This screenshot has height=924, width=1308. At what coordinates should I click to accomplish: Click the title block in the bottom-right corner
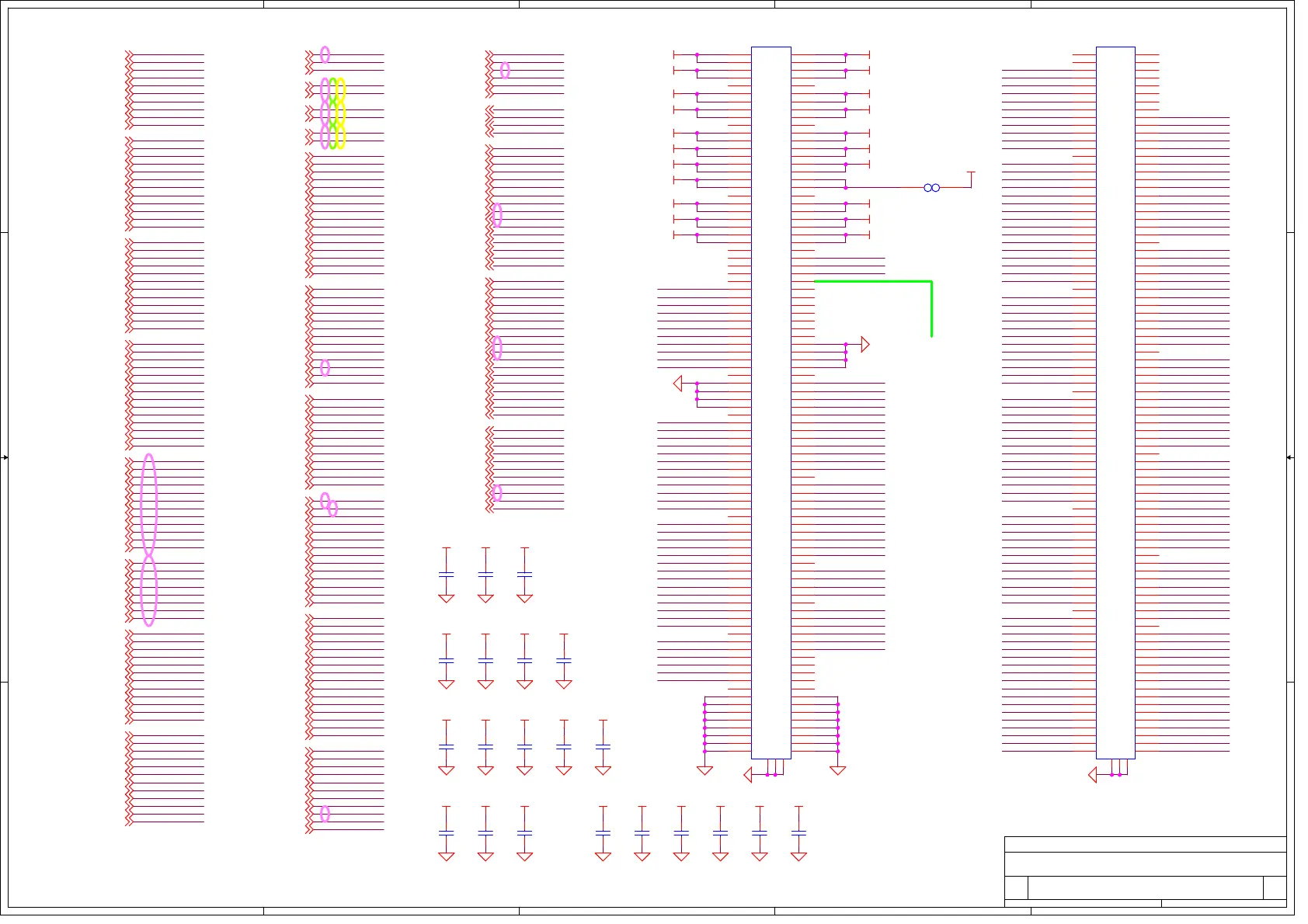tap(1146, 871)
